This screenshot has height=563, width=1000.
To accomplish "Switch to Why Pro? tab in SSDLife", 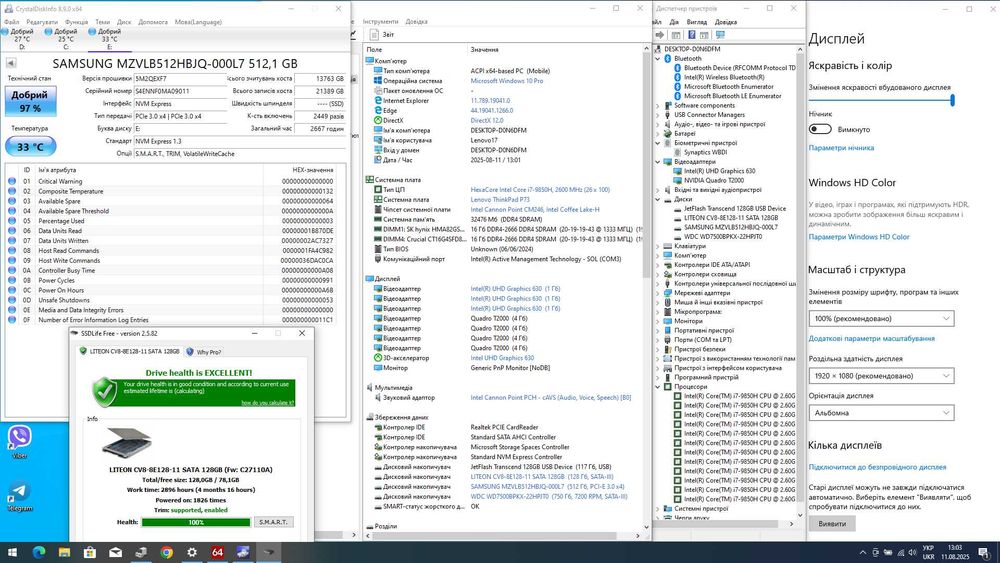I will tap(204, 351).
